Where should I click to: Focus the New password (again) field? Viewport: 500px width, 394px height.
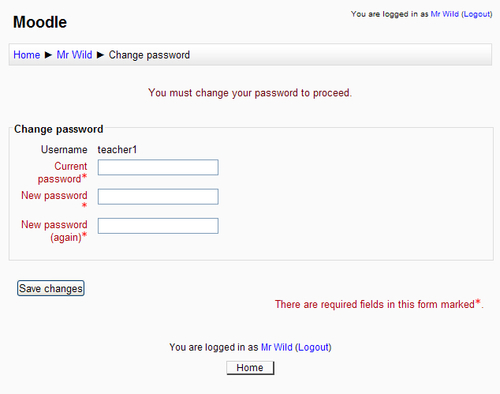158,226
